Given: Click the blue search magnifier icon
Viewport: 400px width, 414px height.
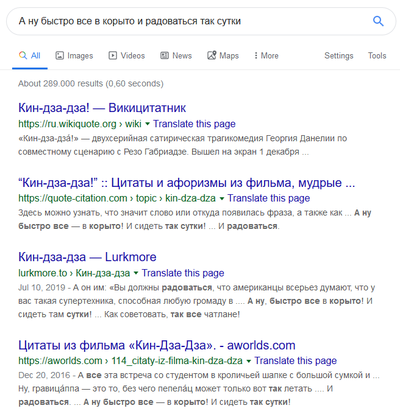Looking at the screenshot, I should click(x=378, y=21).
